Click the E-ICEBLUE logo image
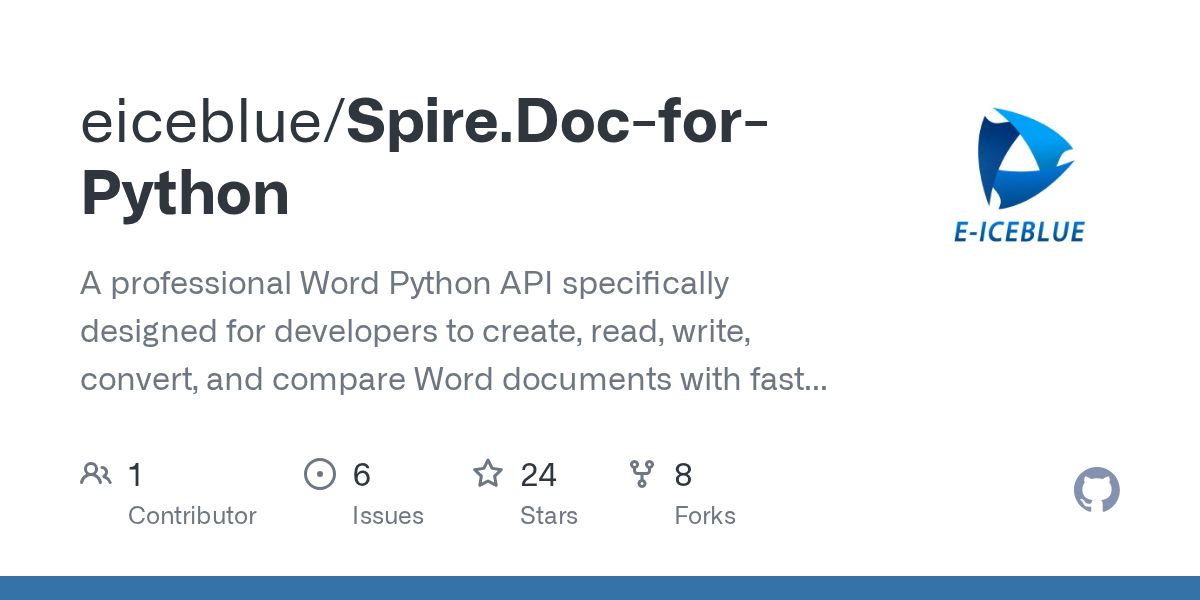 coord(1020,175)
